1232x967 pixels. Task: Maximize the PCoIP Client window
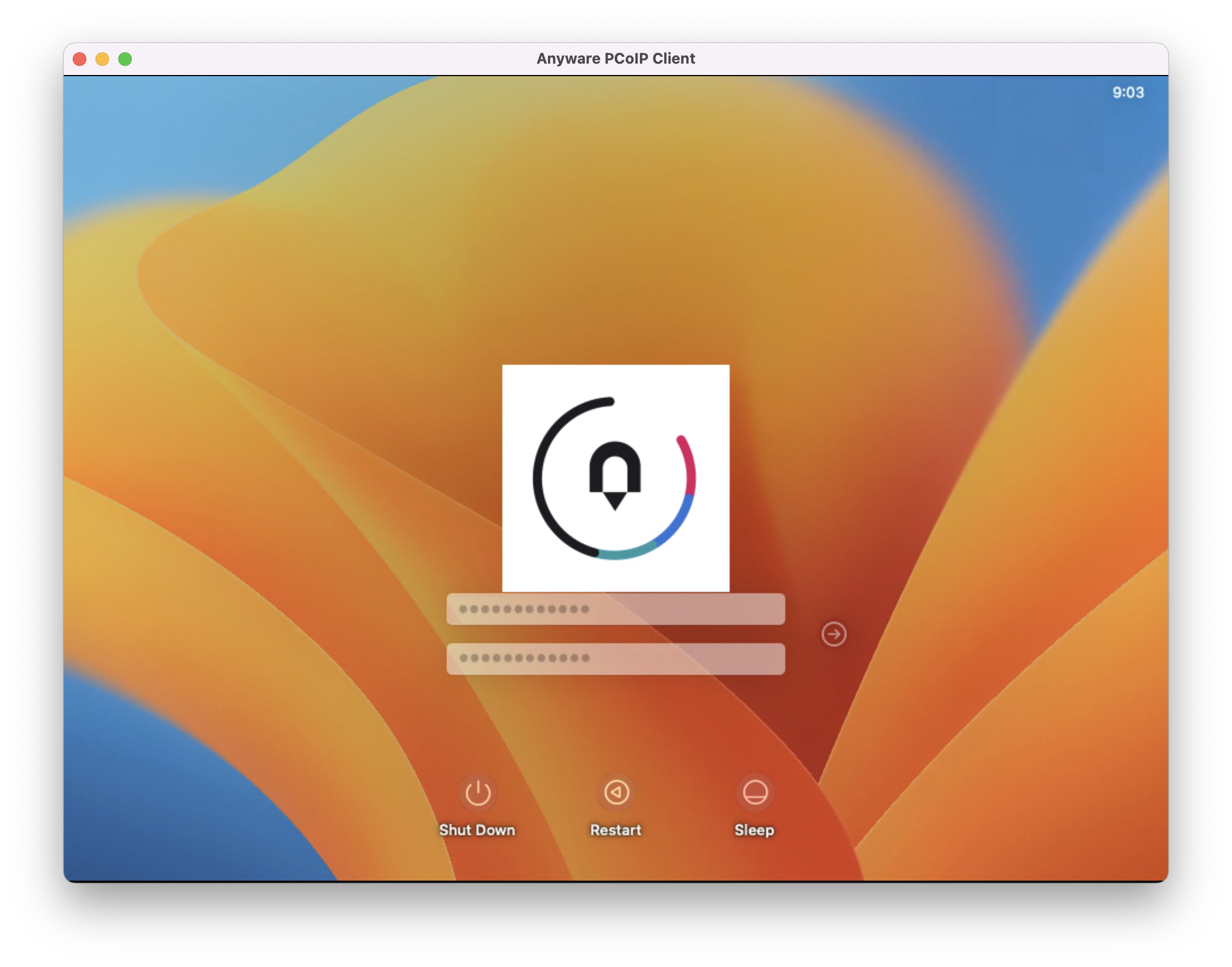(x=125, y=59)
